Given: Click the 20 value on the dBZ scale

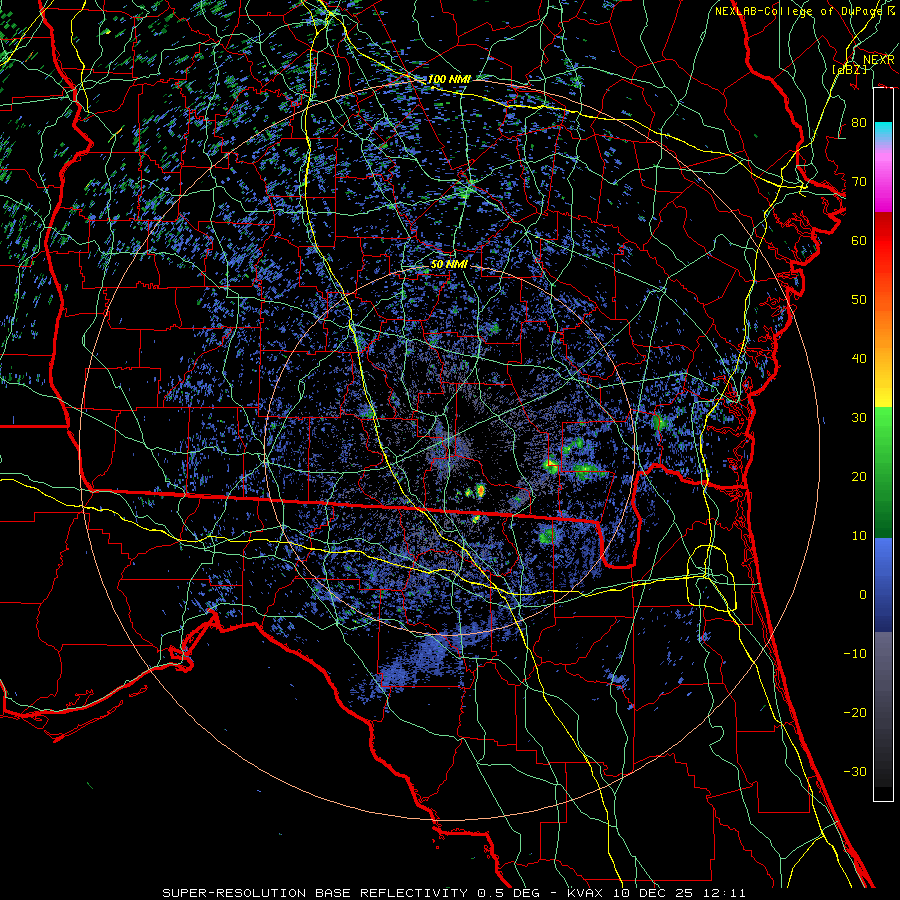Looking at the screenshot, I should [x=859, y=476].
